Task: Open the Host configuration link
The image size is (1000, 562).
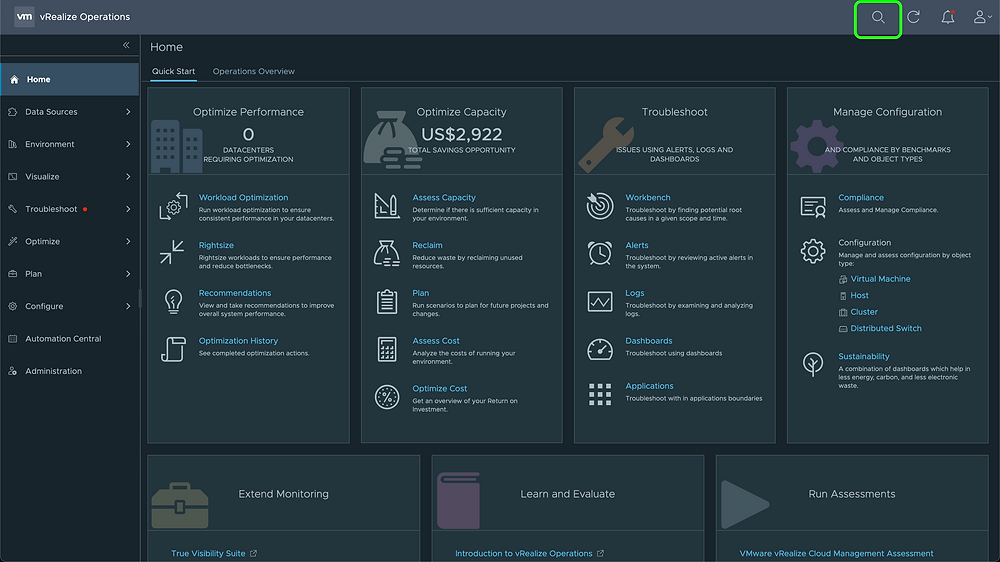Action: (859, 296)
